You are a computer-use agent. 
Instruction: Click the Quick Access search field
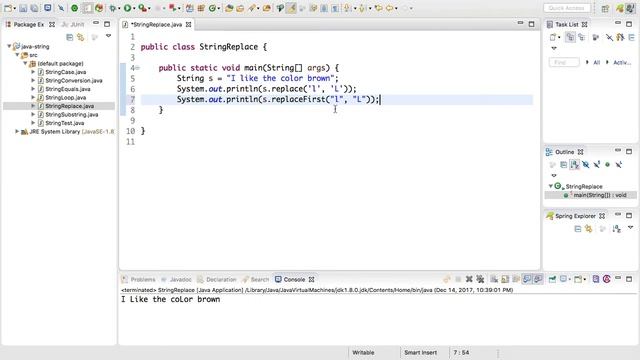(567, 8)
